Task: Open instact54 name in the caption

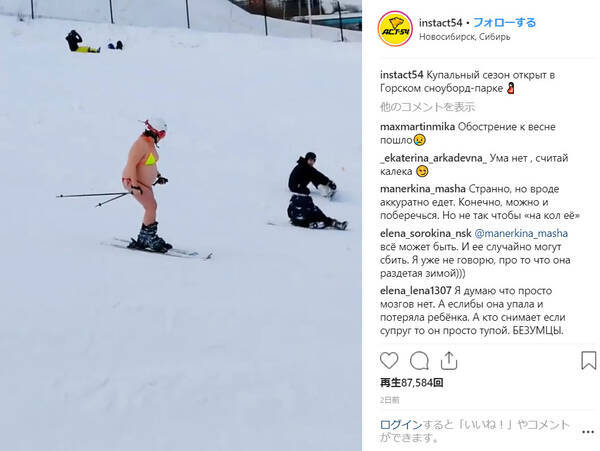Action: pyautogui.click(x=401, y=75)
